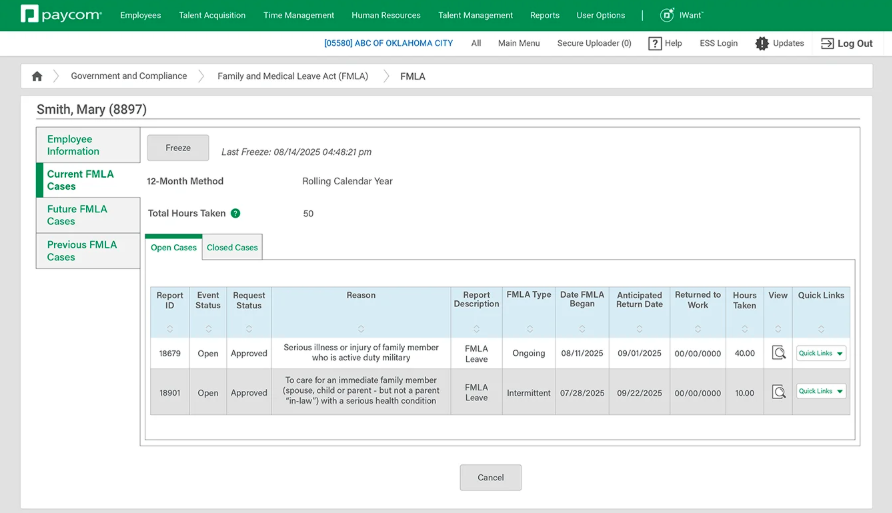Click the IWant search icon
The height and width of the screenshot is (513, 892).
click(667, 15)
